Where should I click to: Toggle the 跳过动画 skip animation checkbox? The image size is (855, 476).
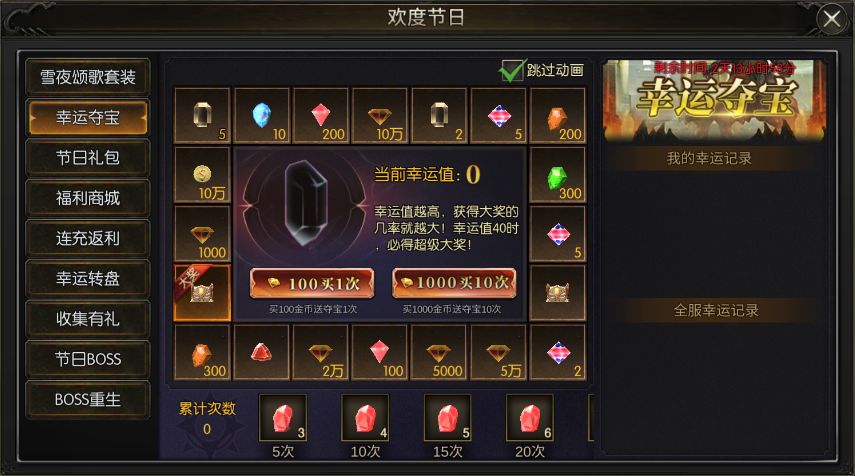point(512,71)
